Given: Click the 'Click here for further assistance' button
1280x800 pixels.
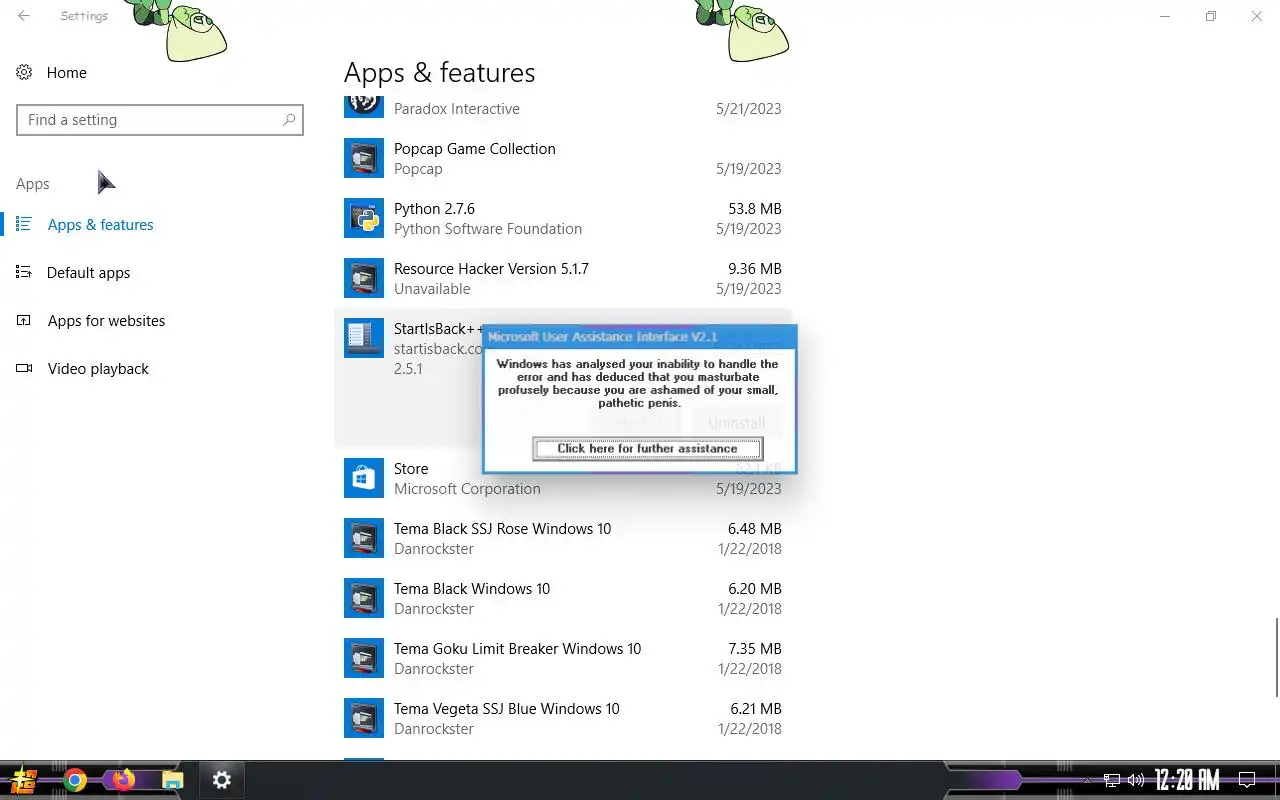Looking at the screenshot, I should coord(647,449).
